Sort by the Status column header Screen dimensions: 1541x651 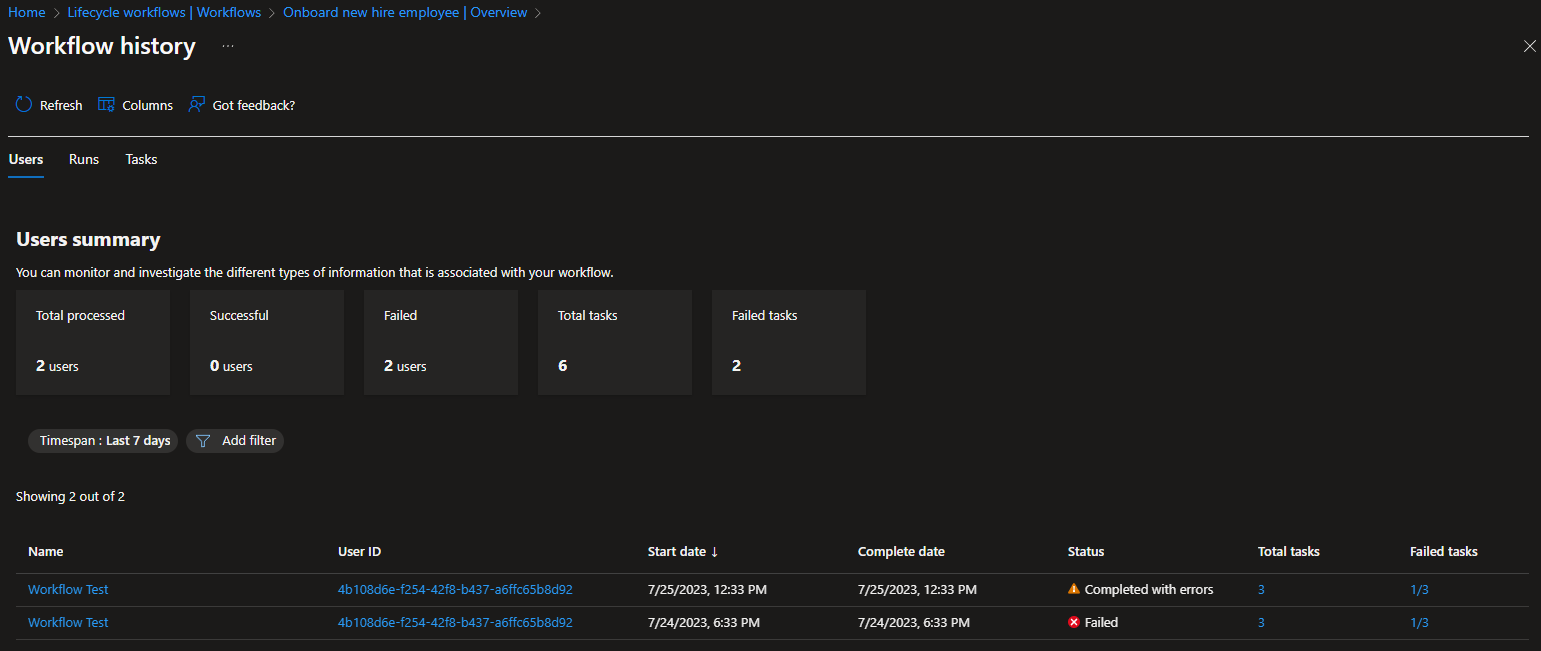(1086, 551)
